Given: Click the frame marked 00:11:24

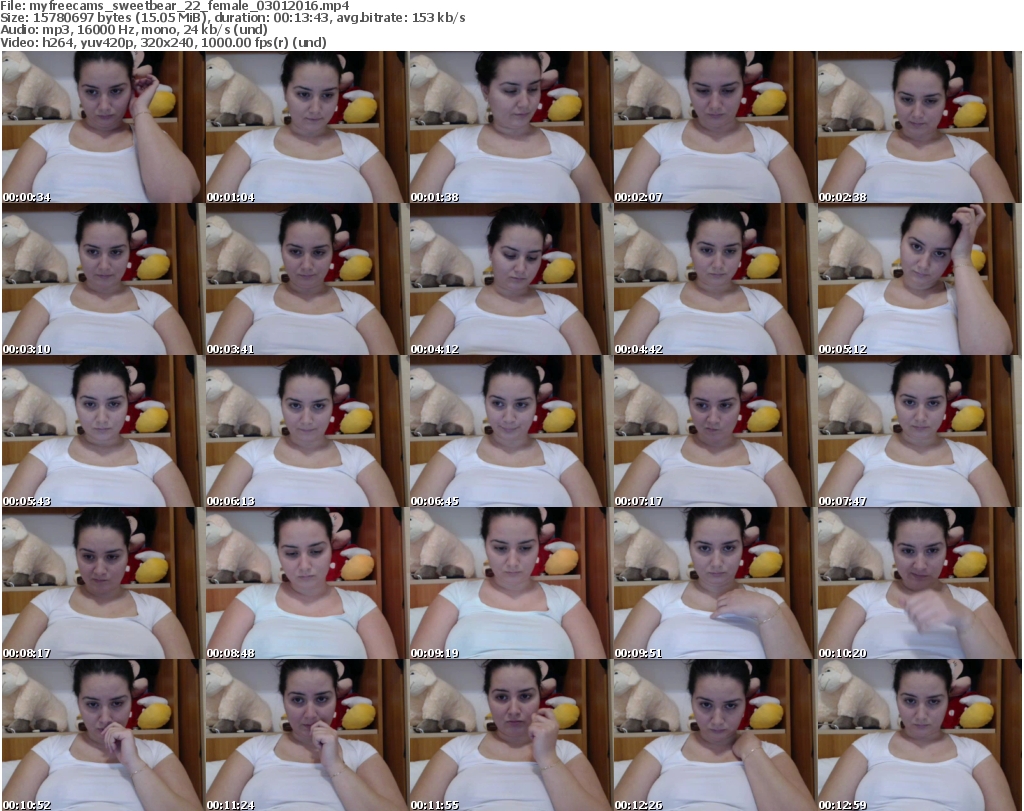Looking at the screenshot, I should pos(306,735).
